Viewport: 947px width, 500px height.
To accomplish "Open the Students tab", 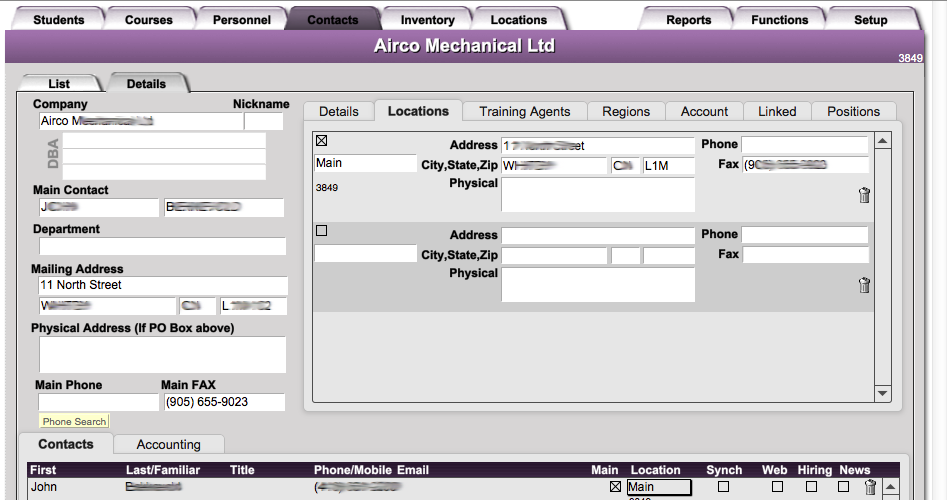I will point(59,19).
